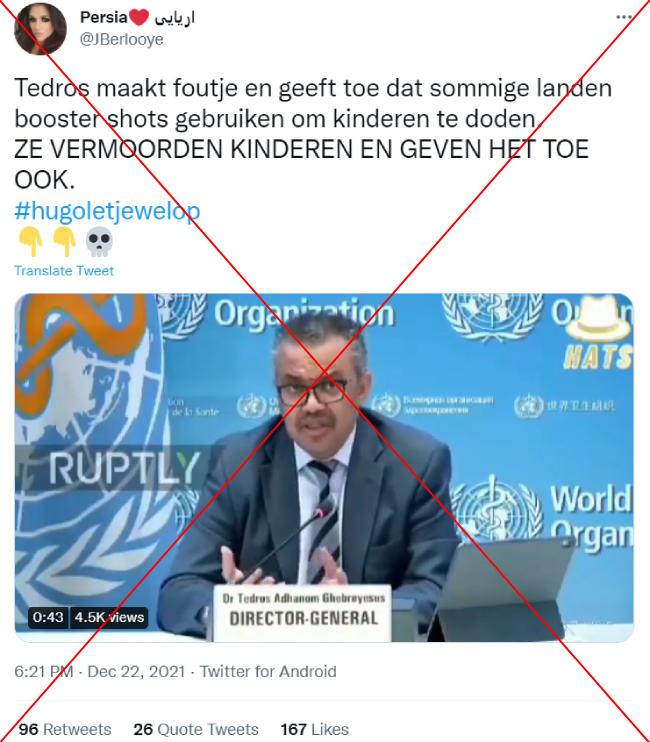View the 26 Quote Tweets list
This screenshot has height=742, width=650.
point(196,729)
